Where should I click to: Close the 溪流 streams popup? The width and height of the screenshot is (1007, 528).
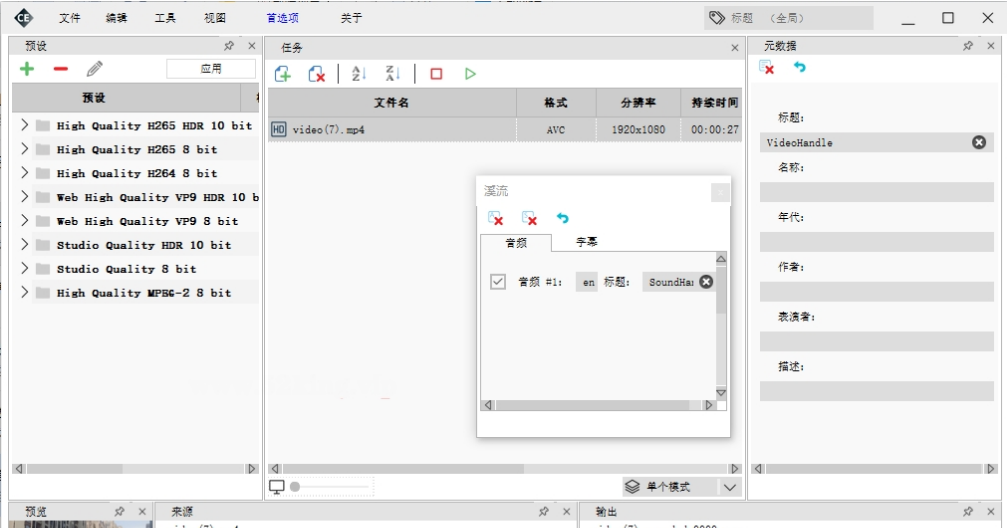tap(721, 192)
